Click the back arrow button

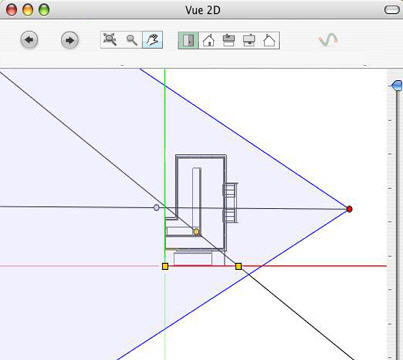[x=29, y=40]
